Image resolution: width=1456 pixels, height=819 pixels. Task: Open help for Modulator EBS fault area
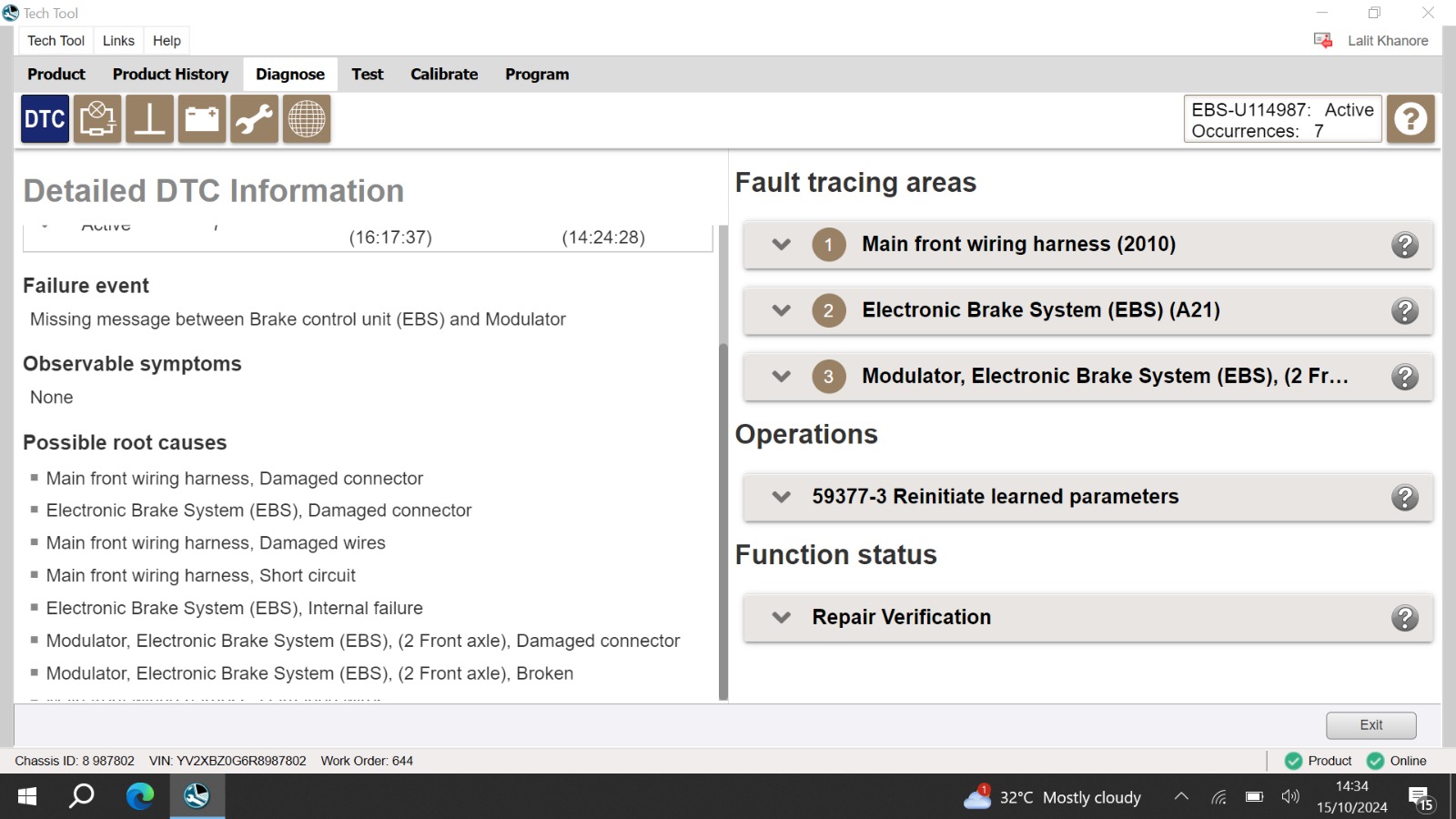coord(1405,377)
